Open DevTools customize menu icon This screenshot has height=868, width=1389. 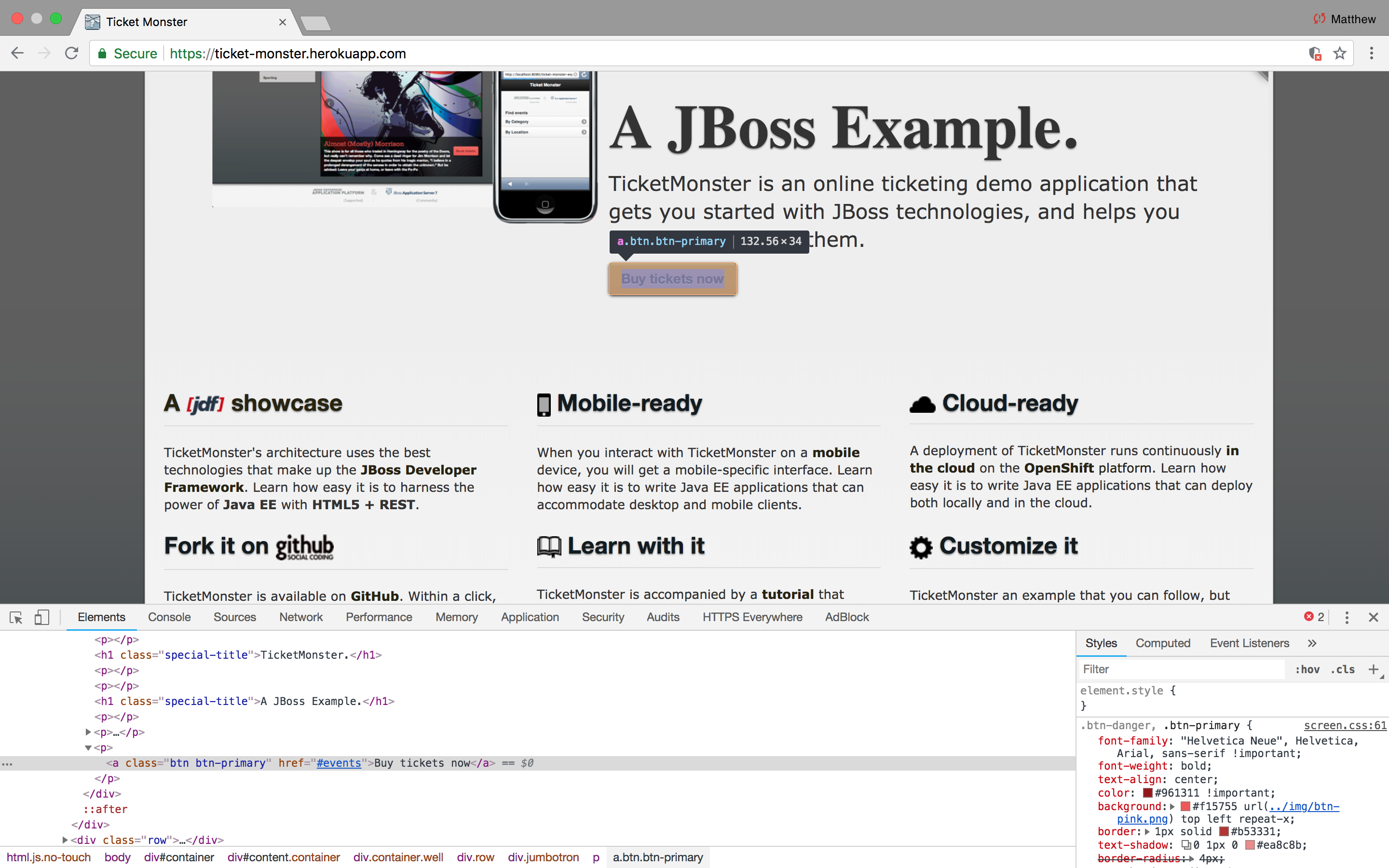click(x=1347, y=617)
